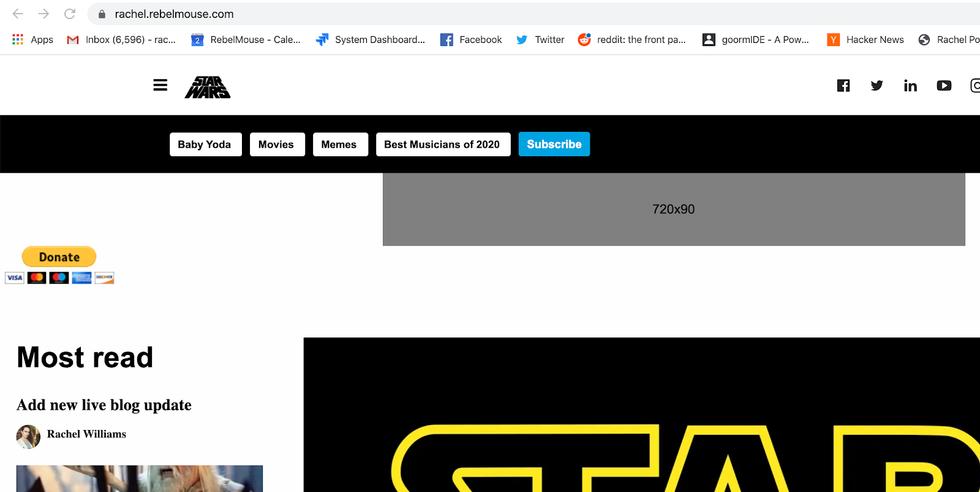This screenshot has width=980, height=492.
Task: Open the site's Facebook page icon
Action: point(843,86)
